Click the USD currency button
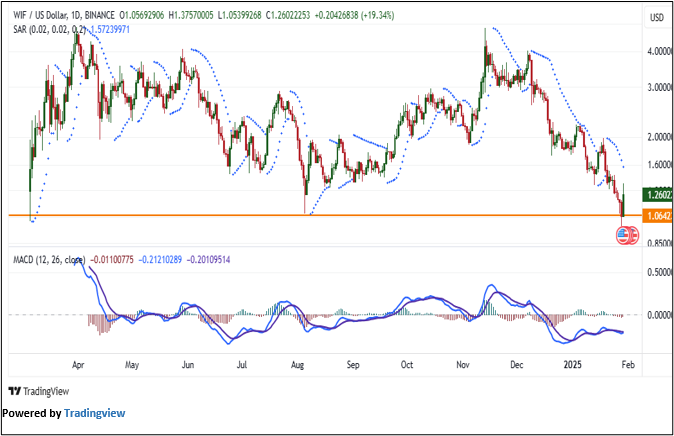The image size is (674, 436). 656,17
